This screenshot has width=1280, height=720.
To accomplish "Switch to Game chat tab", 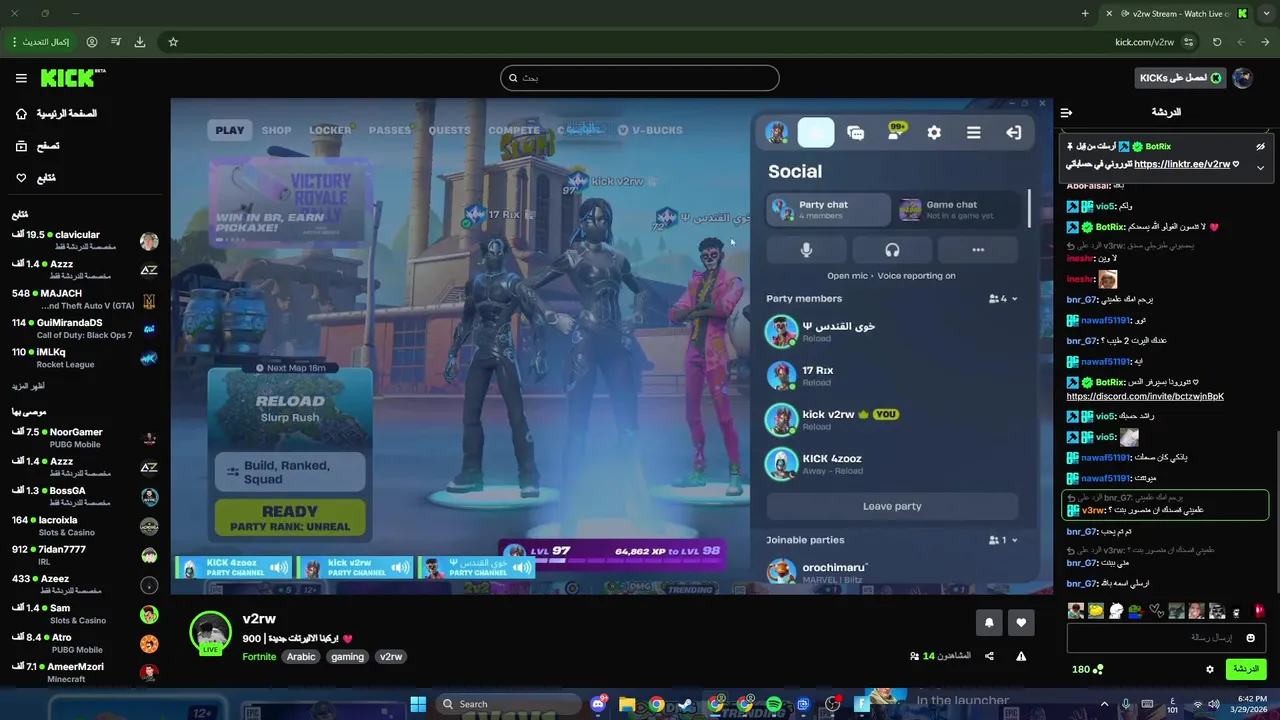I will [x=957, y=210].
